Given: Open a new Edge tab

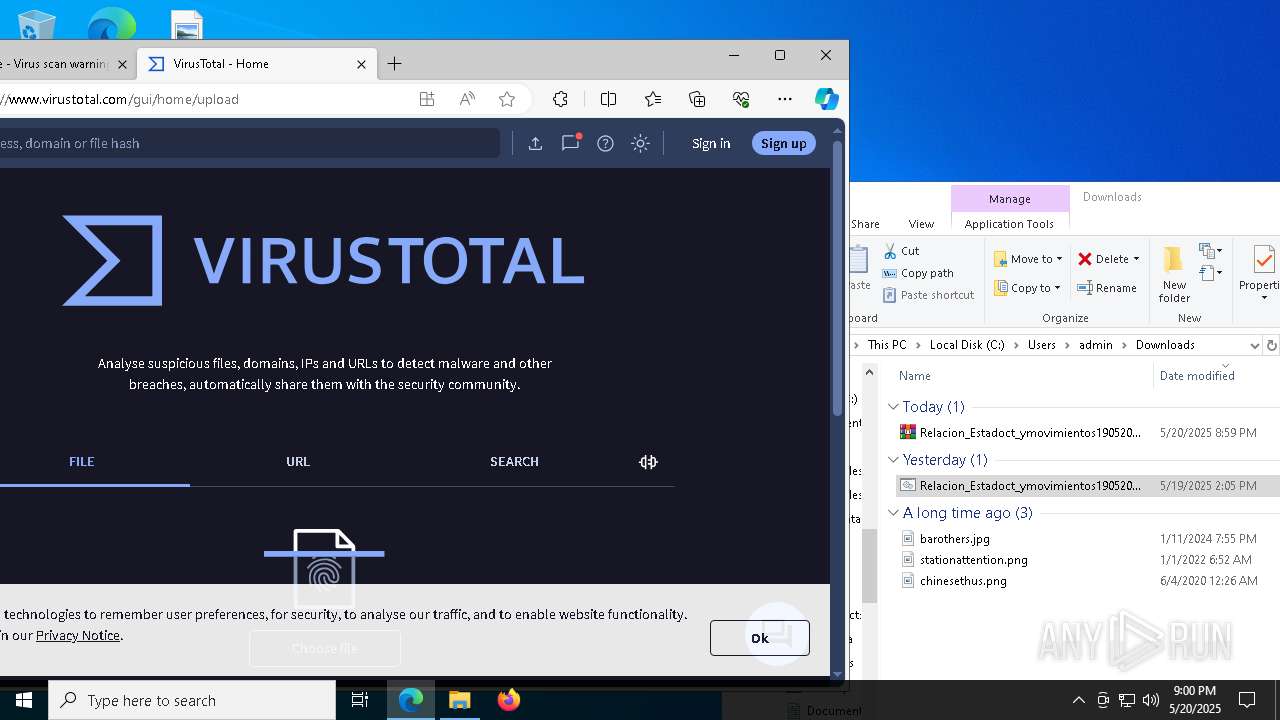Looking at the screenshot, I should 395,64.
